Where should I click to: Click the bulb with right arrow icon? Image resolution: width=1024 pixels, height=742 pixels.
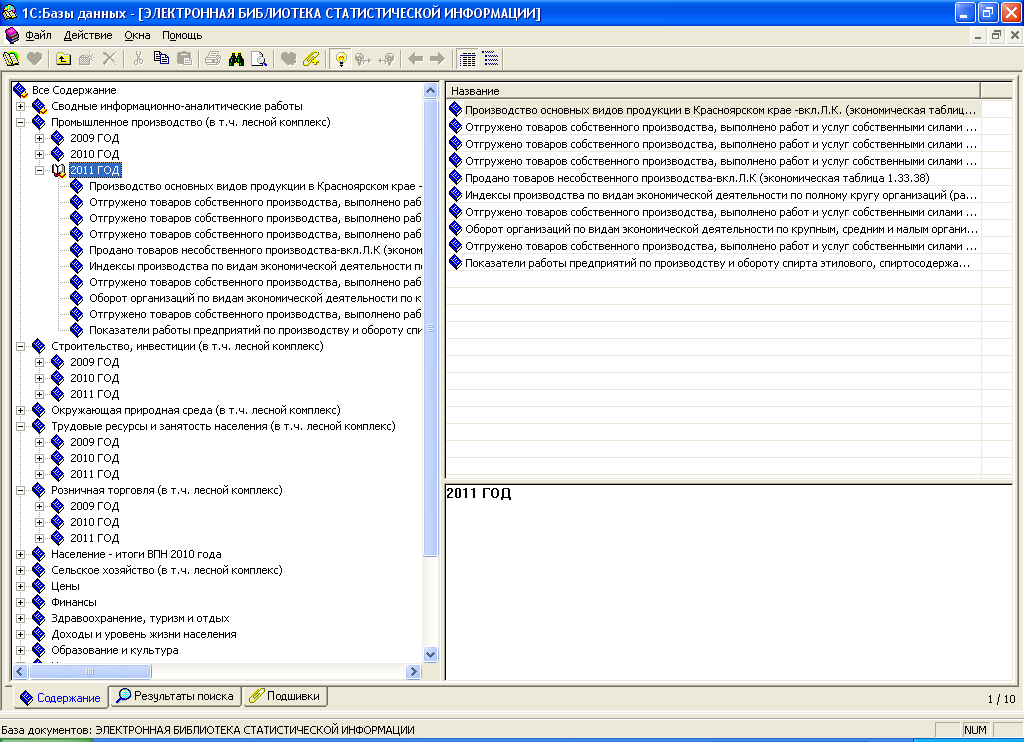pyautogui.click(x=363, y=59)
